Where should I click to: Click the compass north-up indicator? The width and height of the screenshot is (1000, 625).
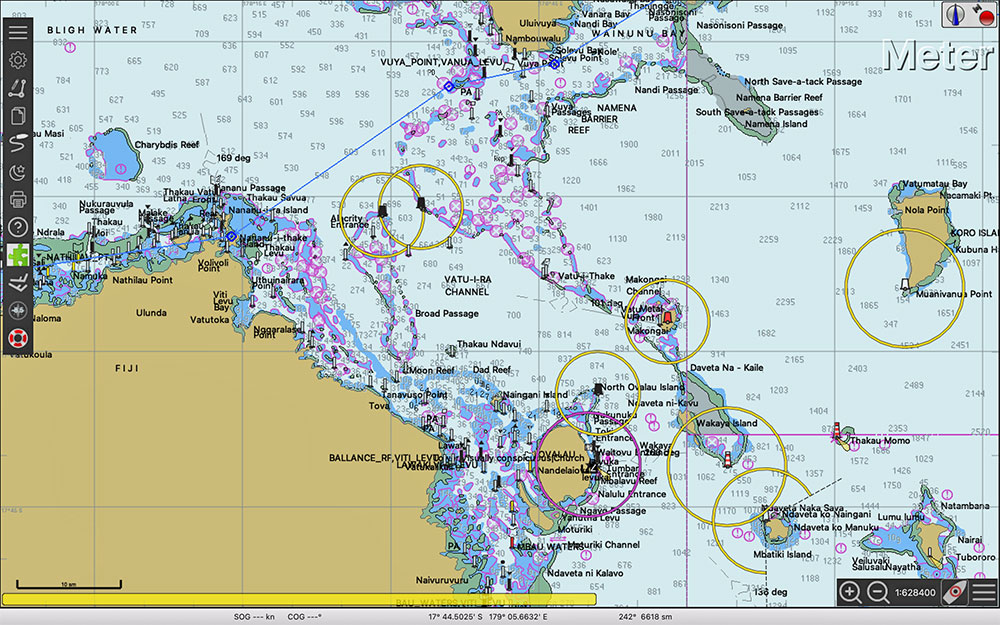tap(957, 14)
